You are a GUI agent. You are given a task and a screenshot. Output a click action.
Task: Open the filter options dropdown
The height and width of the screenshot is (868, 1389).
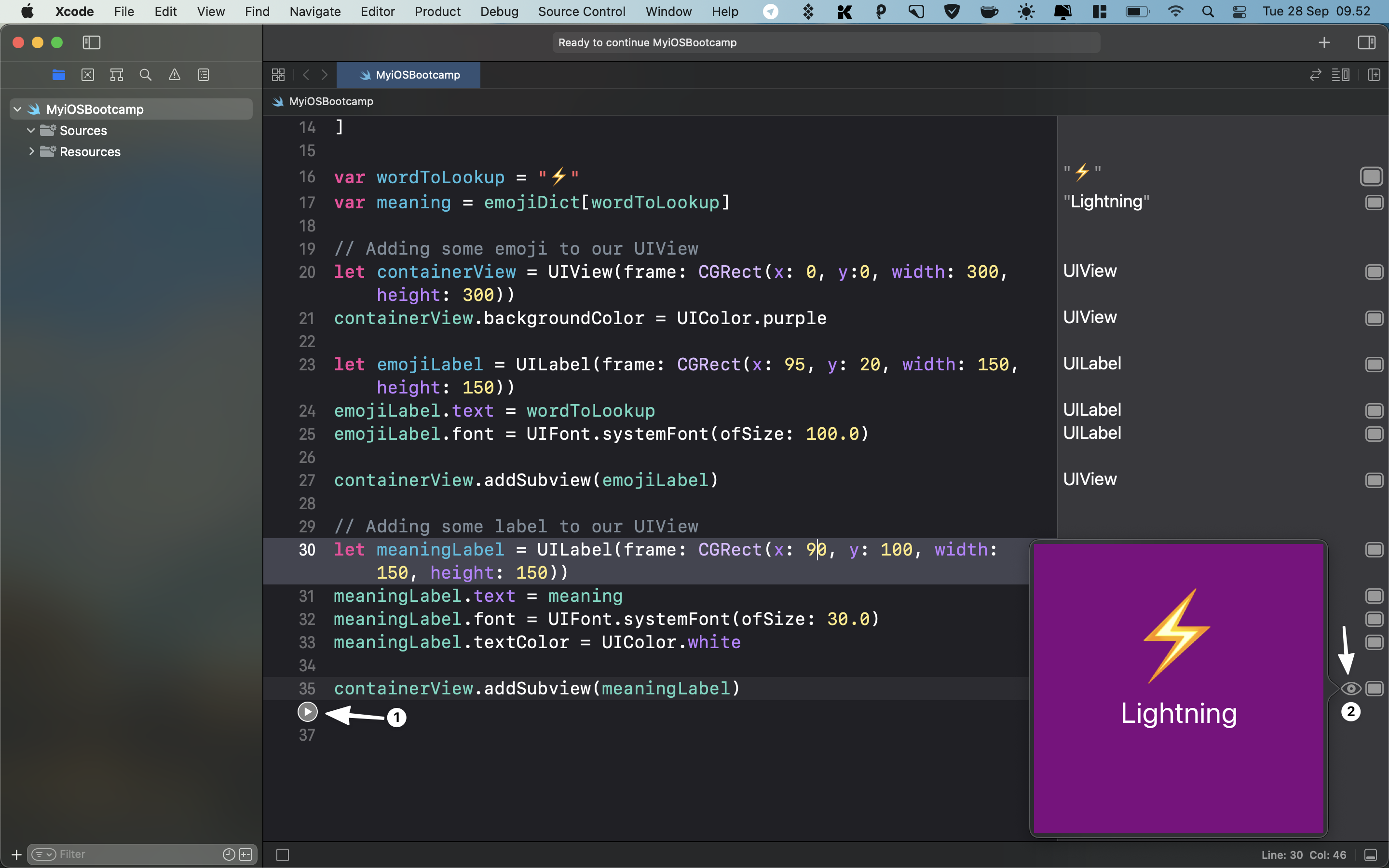(44, 854)
